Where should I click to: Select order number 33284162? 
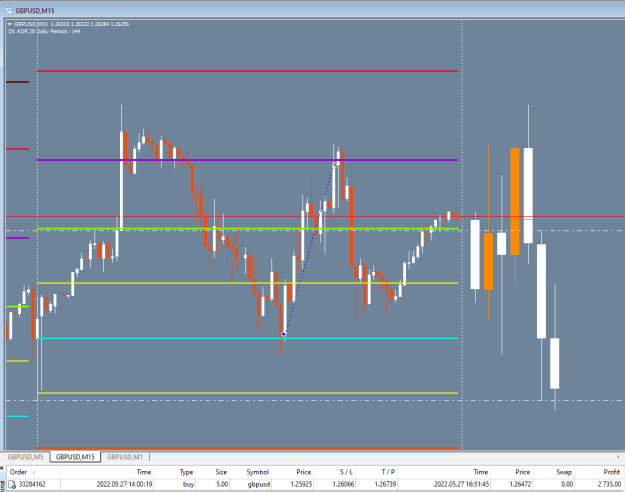tap(32, 484)
